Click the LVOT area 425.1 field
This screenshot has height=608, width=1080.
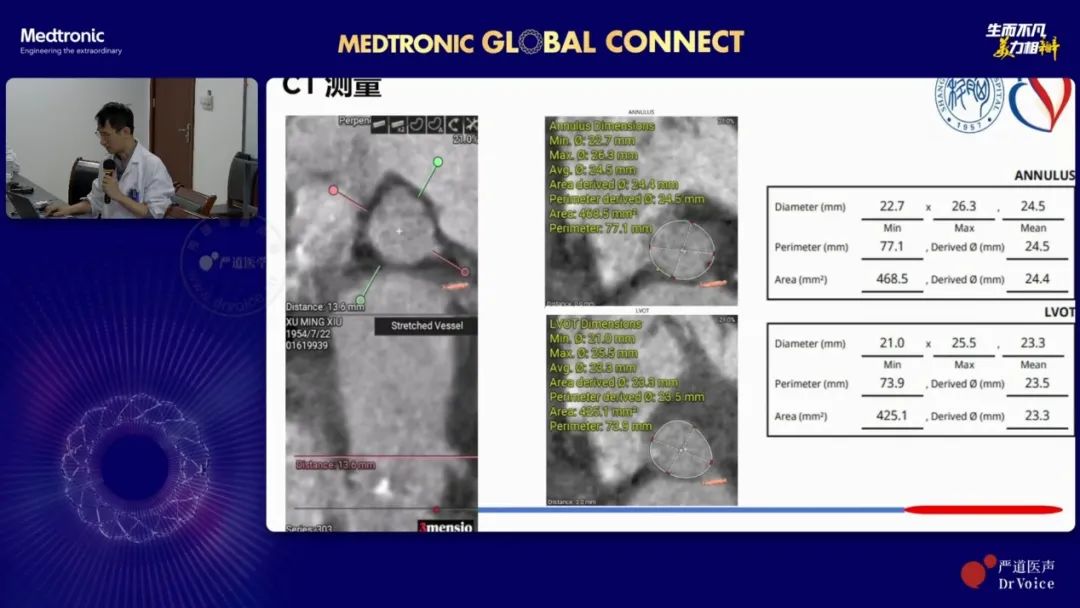(892, 416)
